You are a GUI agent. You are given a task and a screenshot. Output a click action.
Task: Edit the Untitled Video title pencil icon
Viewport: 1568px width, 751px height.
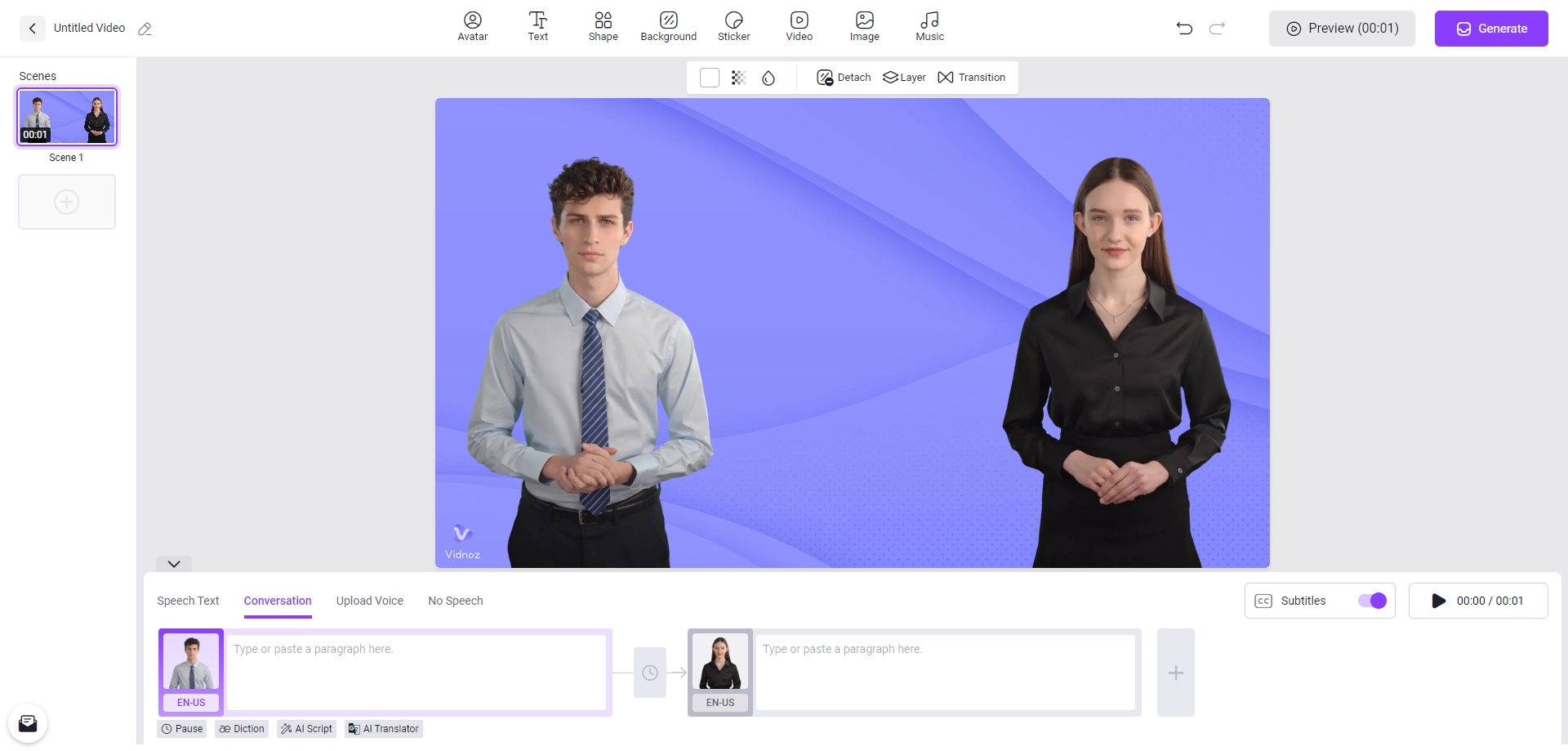point(145,29)
